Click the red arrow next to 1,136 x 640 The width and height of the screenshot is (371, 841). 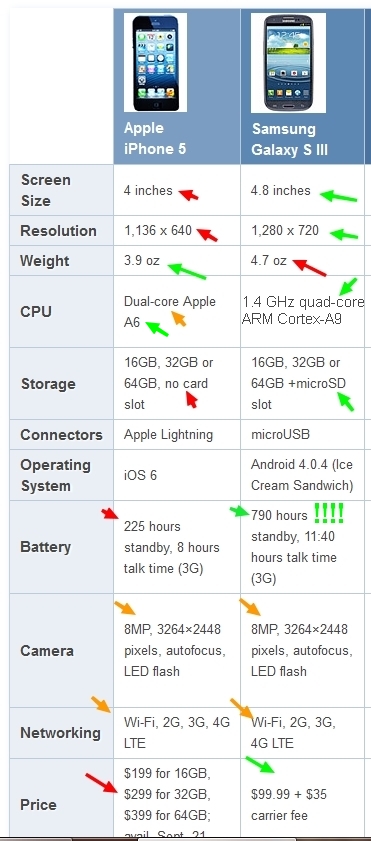207,234
